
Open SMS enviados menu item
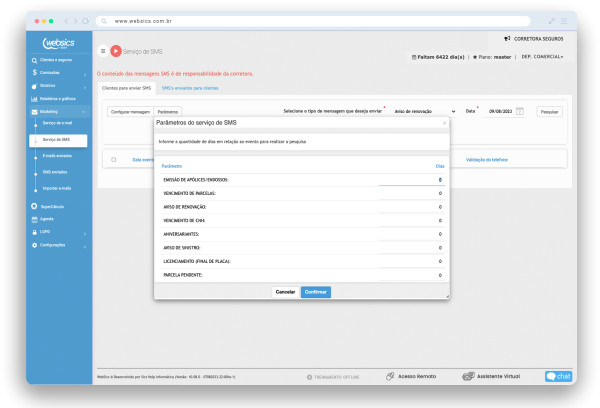point(55,172)
